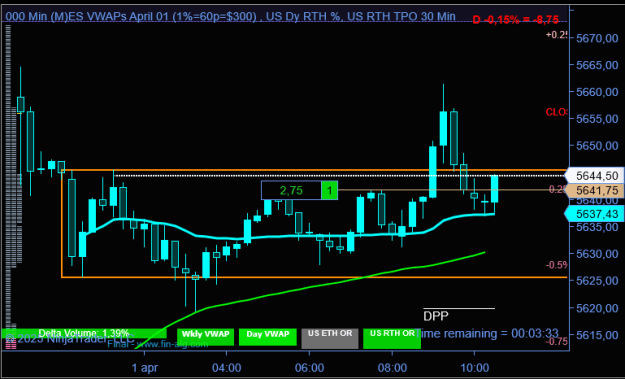Click the 04:00 time axis label
This screenshot has height=379, width=625.
point(226,367)
